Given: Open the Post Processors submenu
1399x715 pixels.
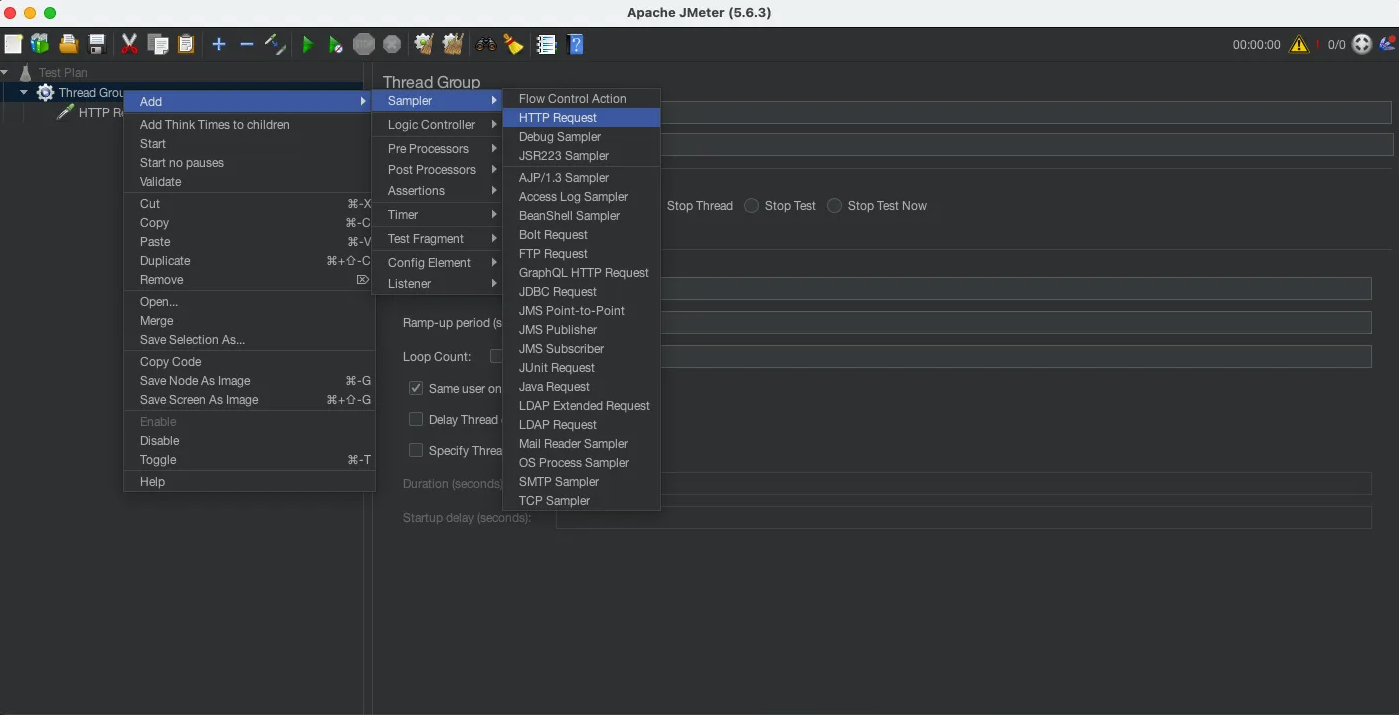Looking at the screenshot, I should point(437,170).
